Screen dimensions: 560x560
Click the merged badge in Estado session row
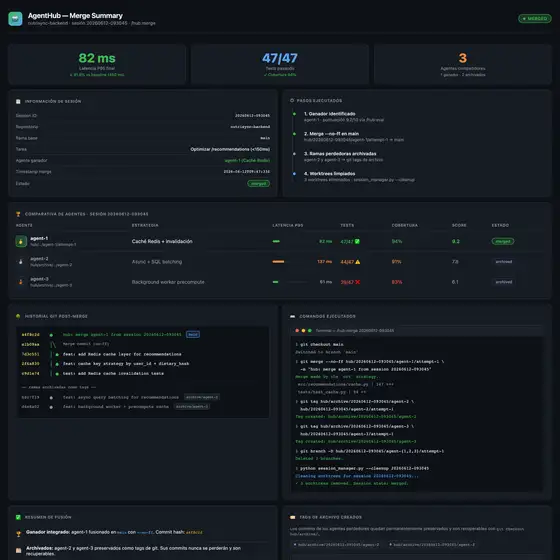[x=259, y=184]
